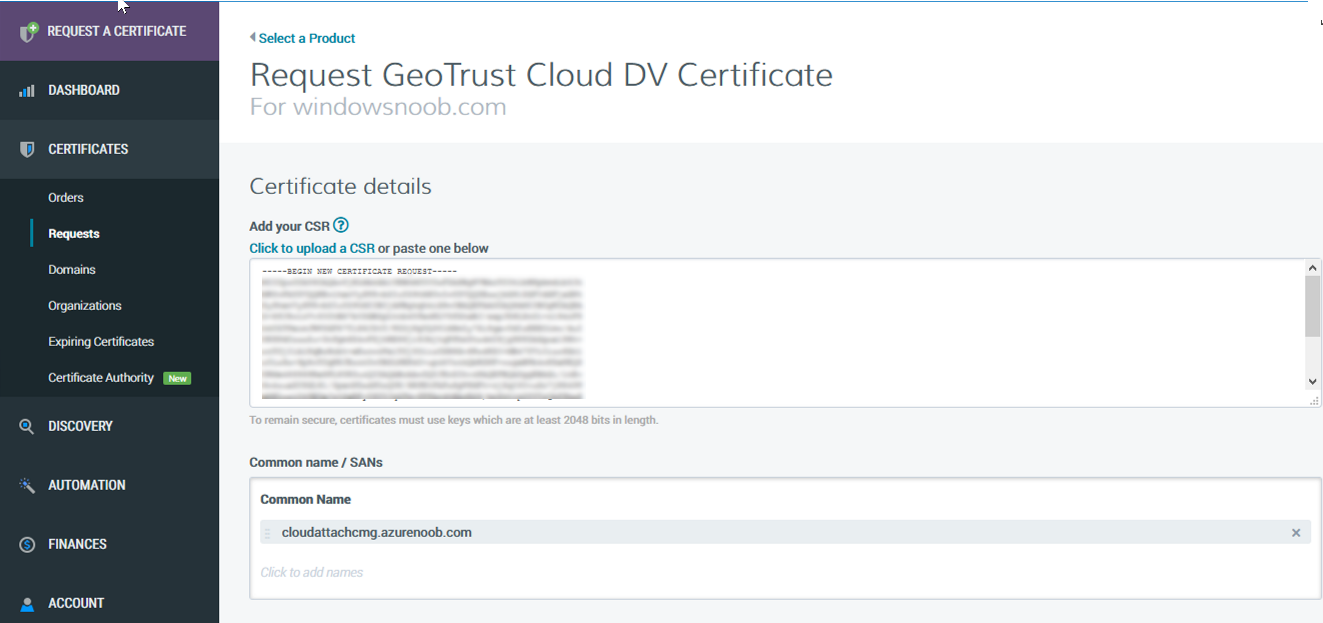Click the back arrow before Select a Product
This screenshot has height=623, width=1323.
(x=253, y=38)
